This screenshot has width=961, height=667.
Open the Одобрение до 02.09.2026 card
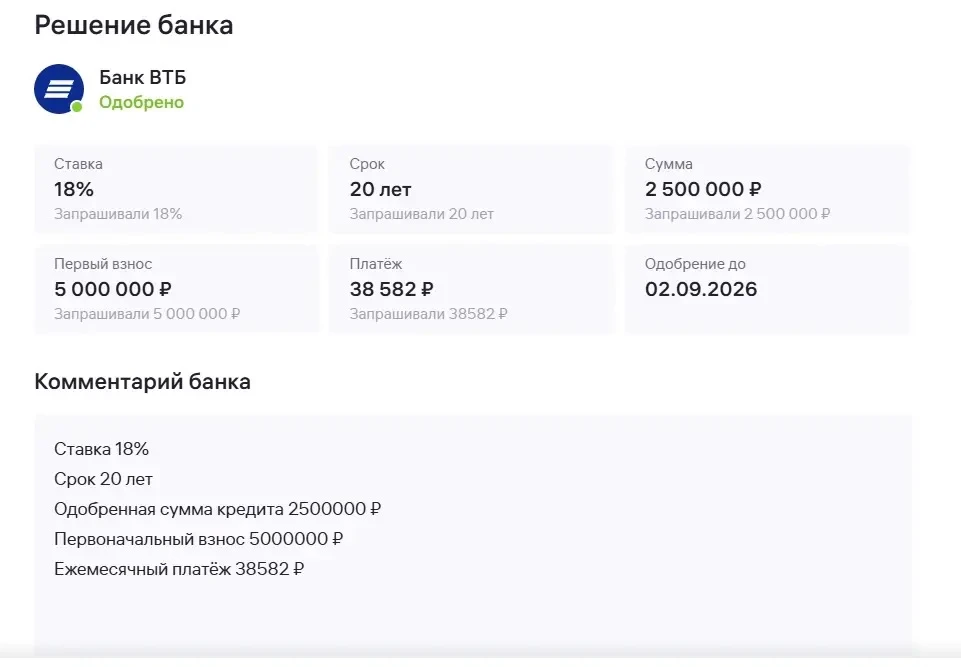point(767,289)
